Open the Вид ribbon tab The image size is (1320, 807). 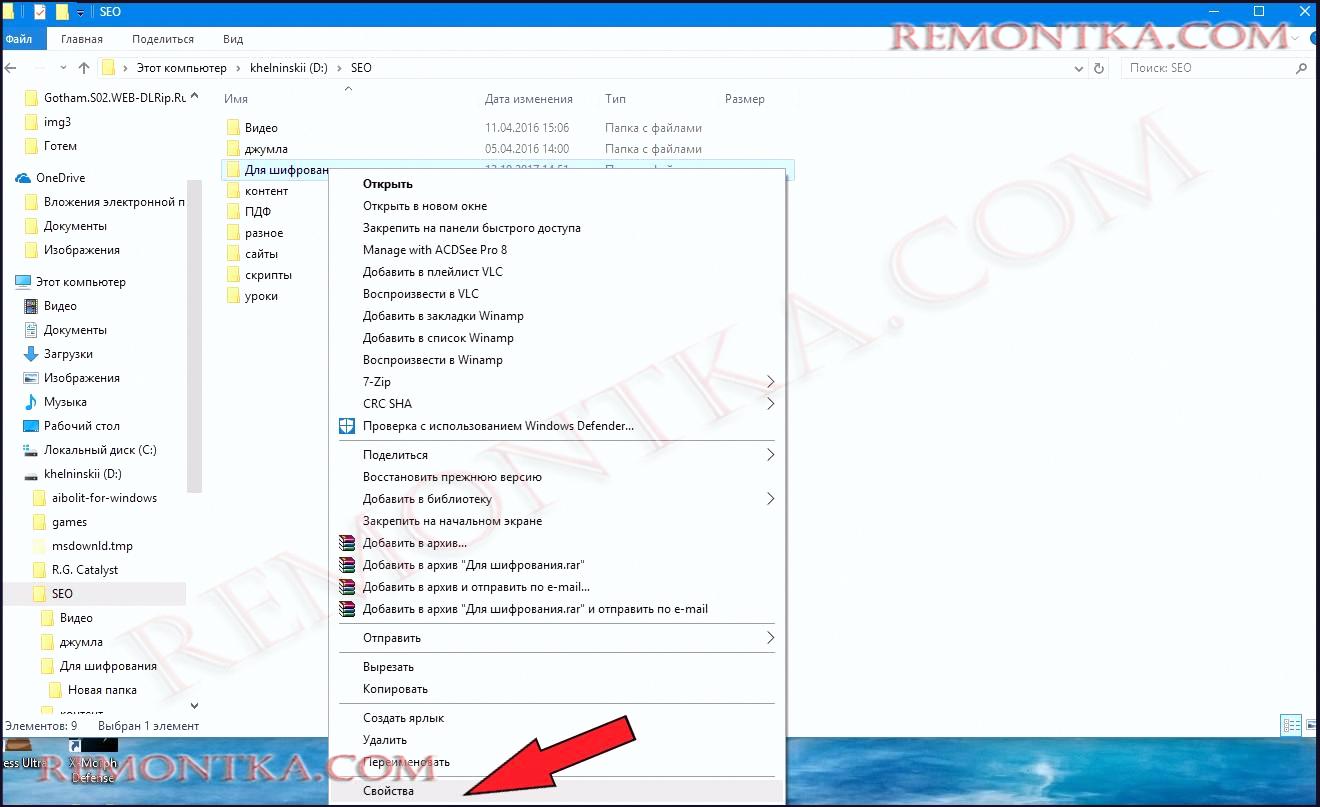coord(233,39)
